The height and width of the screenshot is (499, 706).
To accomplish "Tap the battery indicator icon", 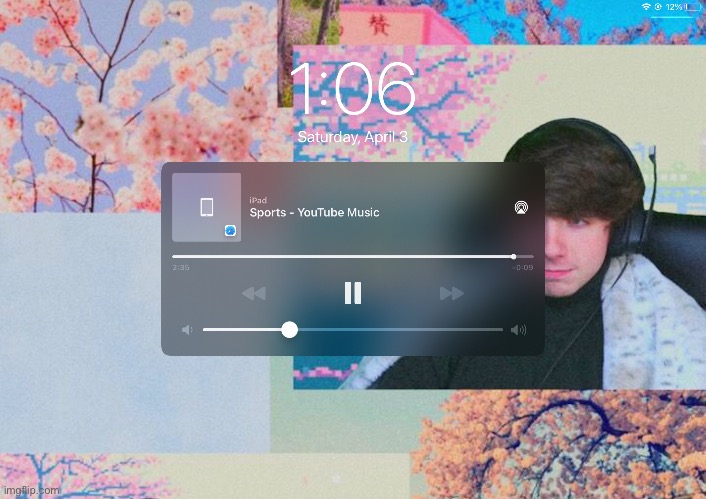I will click(693, 7).
